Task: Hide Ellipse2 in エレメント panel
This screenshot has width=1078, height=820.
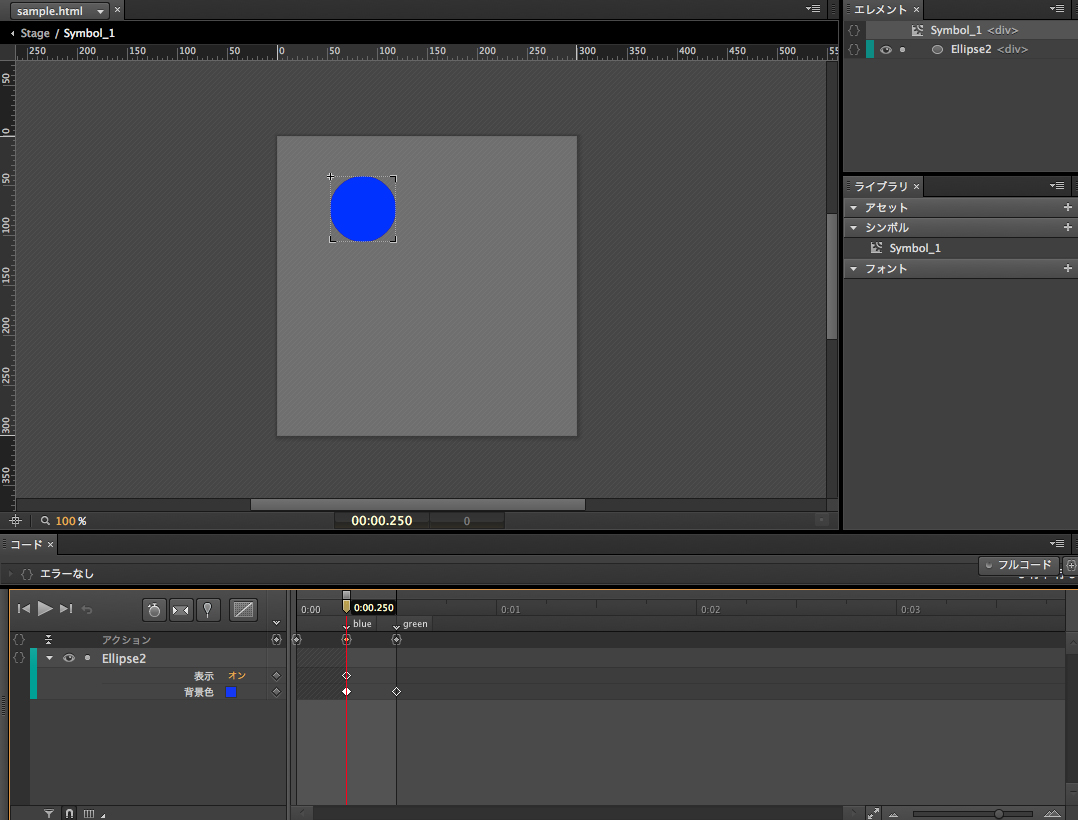Action: click(886, 49)
